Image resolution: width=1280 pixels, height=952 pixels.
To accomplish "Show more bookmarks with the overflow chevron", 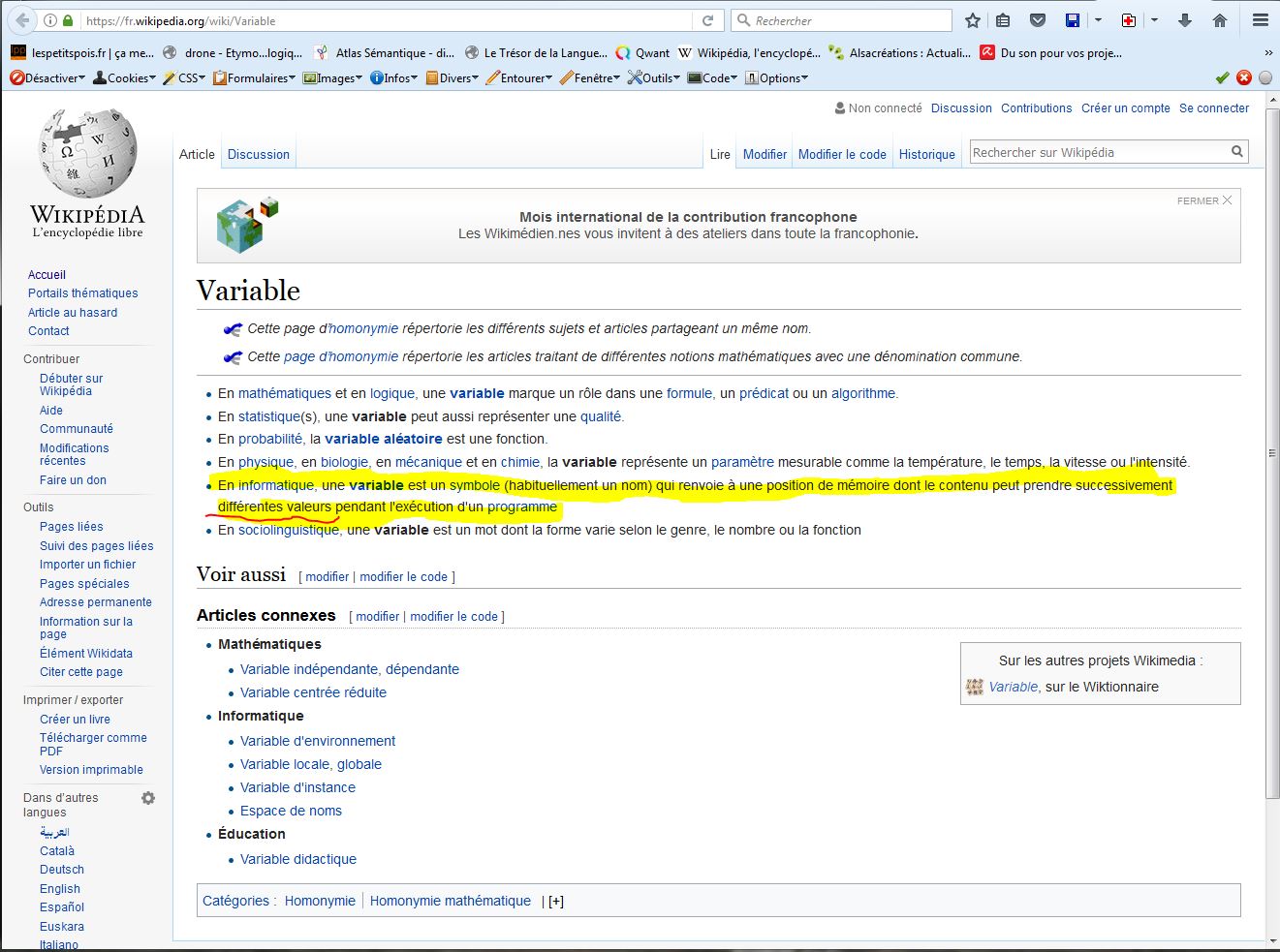I will pyautogui.click(x=1268, y=53).
